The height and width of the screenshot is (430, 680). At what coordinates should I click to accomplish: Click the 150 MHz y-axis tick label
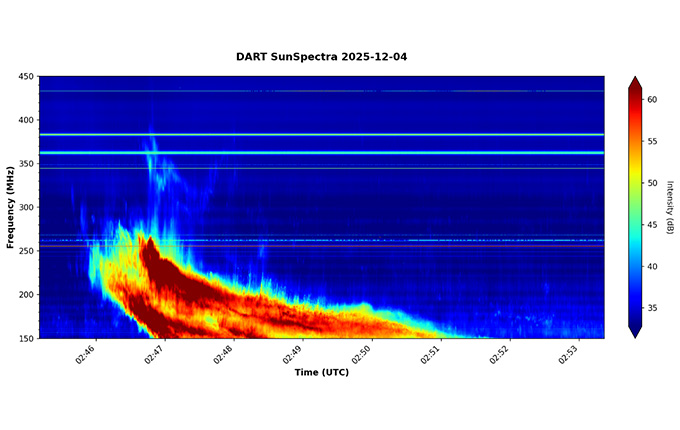pyautogui.click(x=25, y=338)
